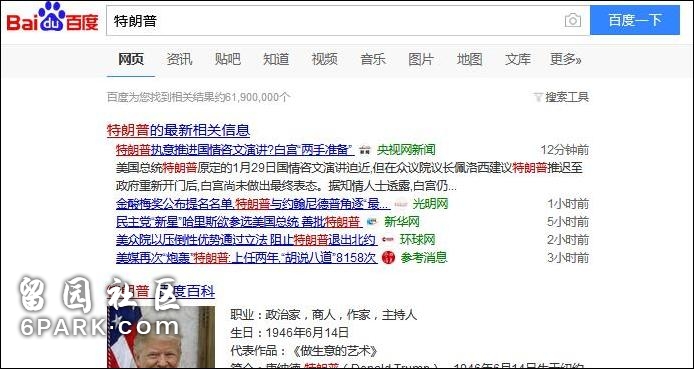The width and height of the screenshot is (694, 369).
Task: Open the 视频 tab
Action: pyautogui.click(x=324, y=59)
